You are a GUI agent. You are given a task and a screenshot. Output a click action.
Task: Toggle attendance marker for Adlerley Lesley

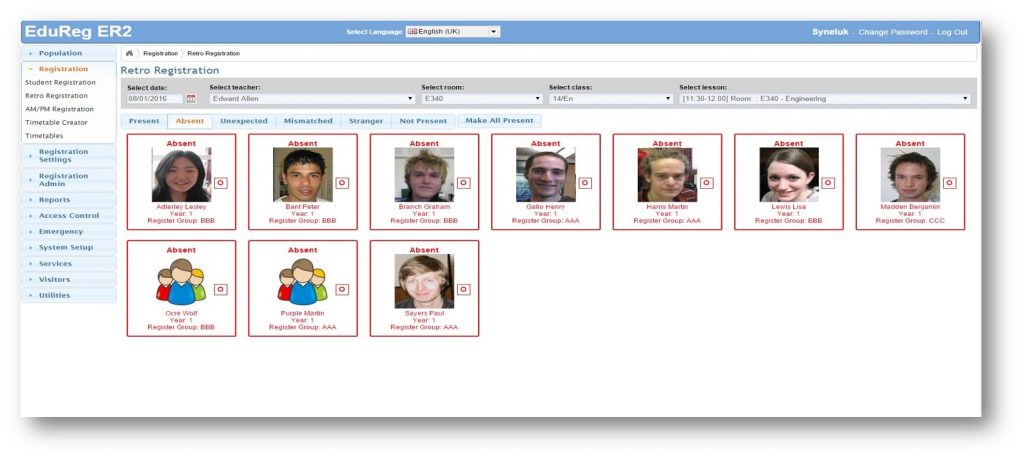(x=220, y=183)
